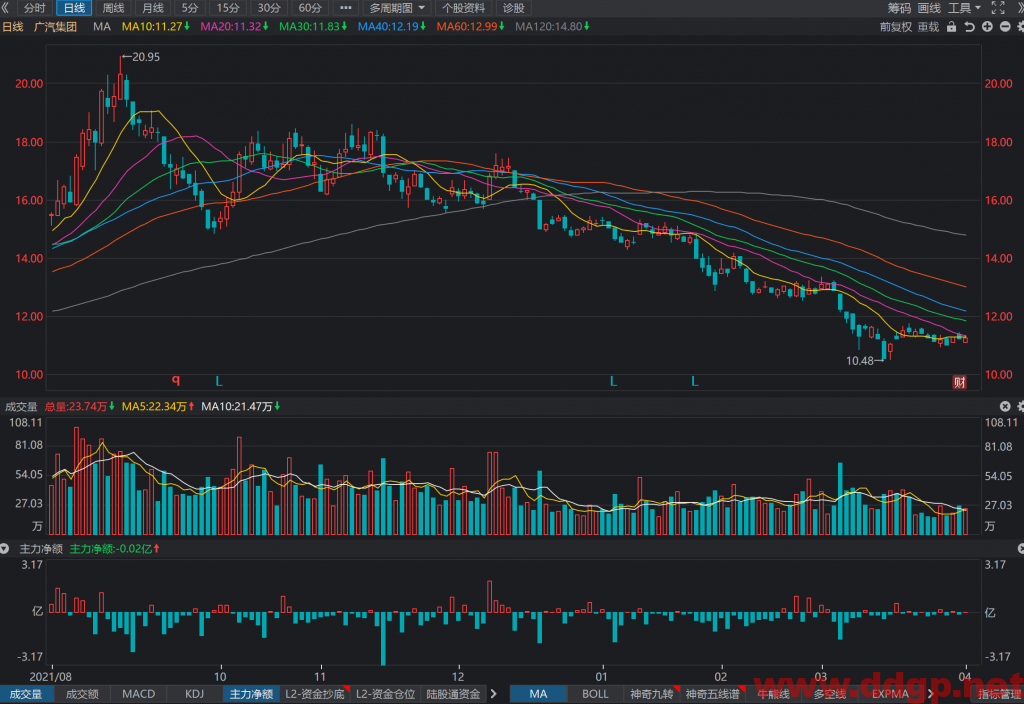Screen dimensions: 1024x704
Task: Close the 成交量 volume panel
Action: [x=1005, y=406]
